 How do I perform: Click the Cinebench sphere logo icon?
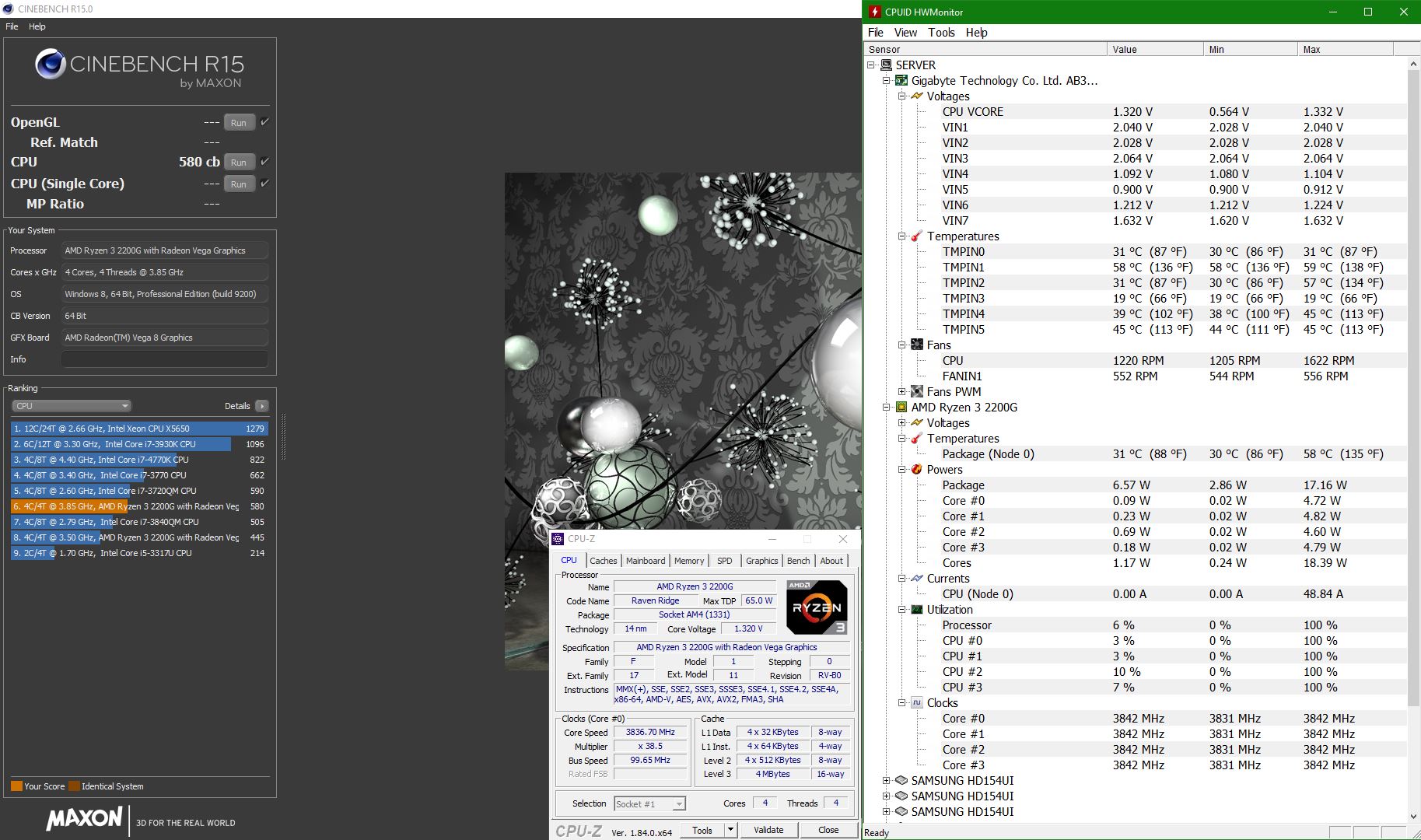tap(51, 64)
